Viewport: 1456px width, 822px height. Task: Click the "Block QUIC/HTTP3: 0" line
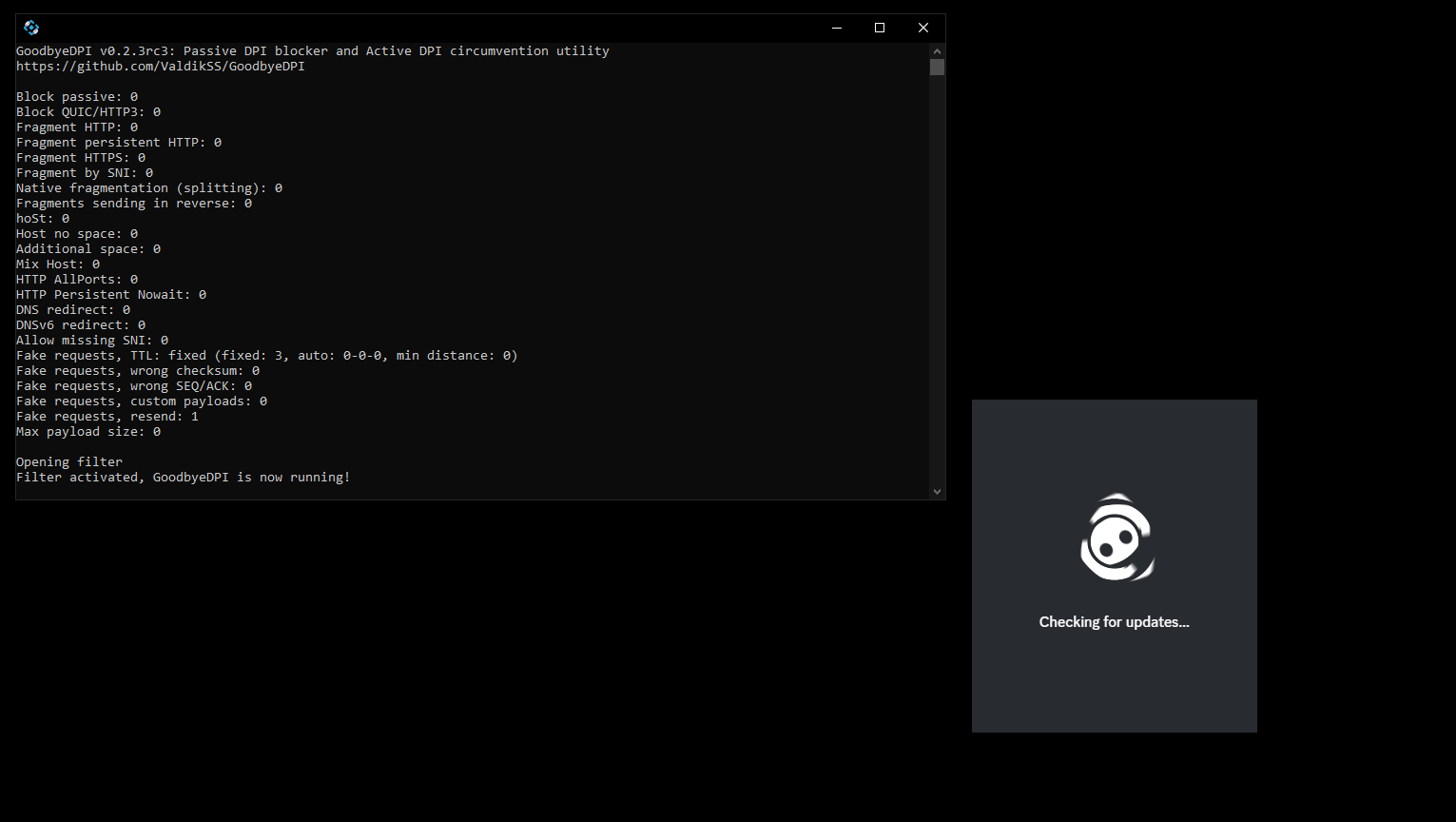click(x=88, y=112)
